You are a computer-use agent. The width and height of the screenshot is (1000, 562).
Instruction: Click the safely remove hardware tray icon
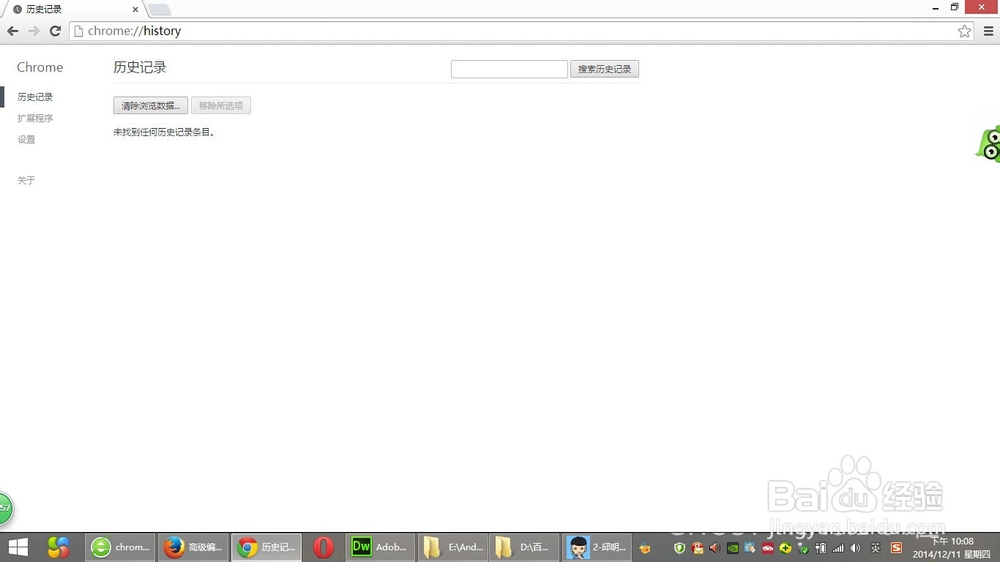coord(803,548)
